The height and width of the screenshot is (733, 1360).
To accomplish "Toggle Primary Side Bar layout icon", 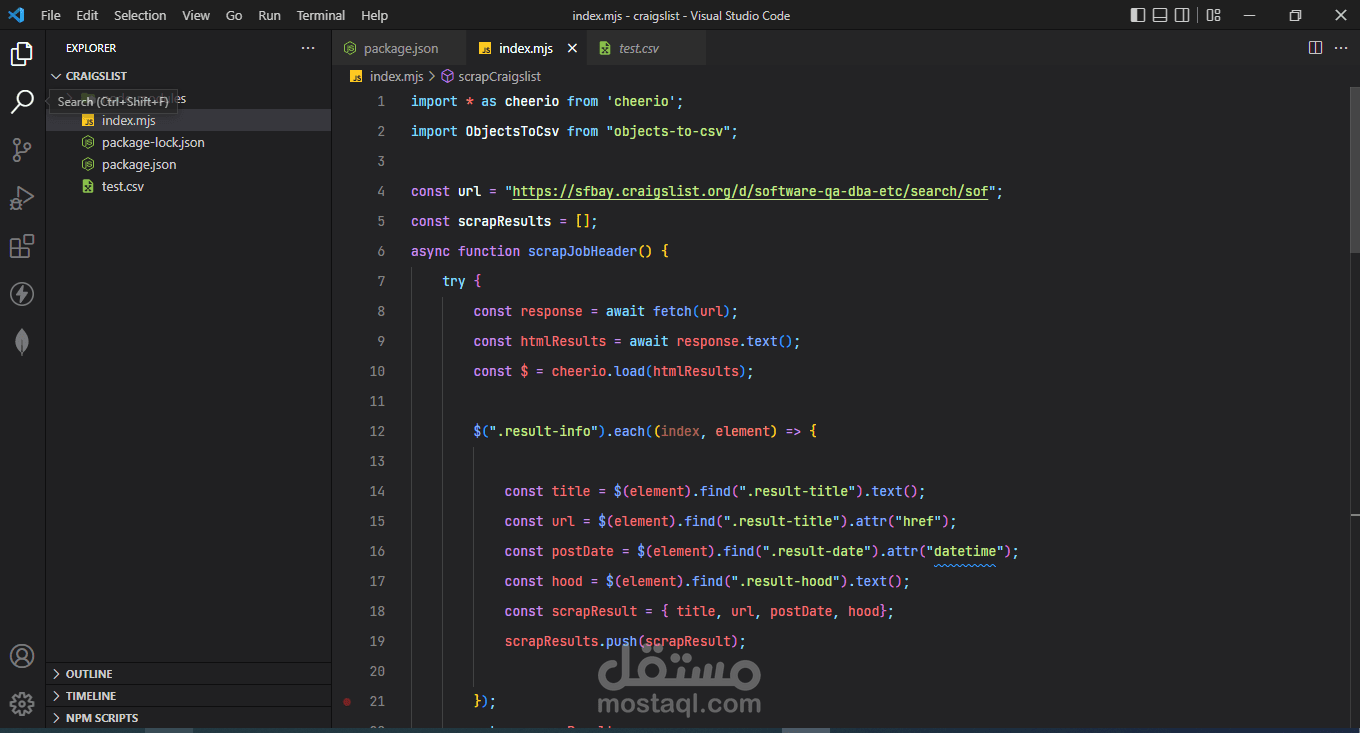I will click(1138, 15).
